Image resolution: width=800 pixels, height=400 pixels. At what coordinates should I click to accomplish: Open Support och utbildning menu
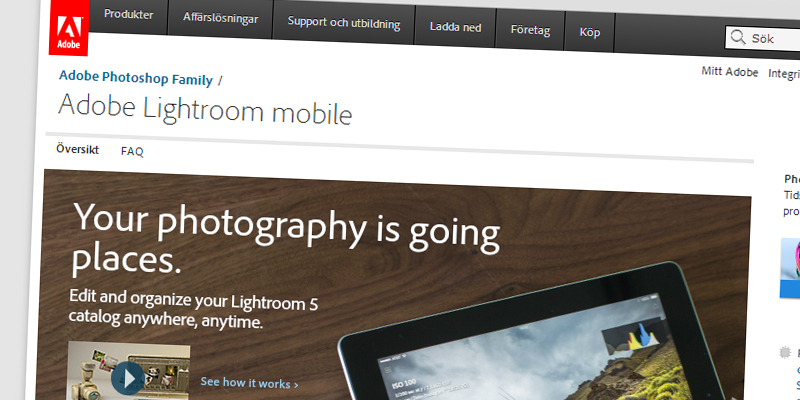(344, 23)
